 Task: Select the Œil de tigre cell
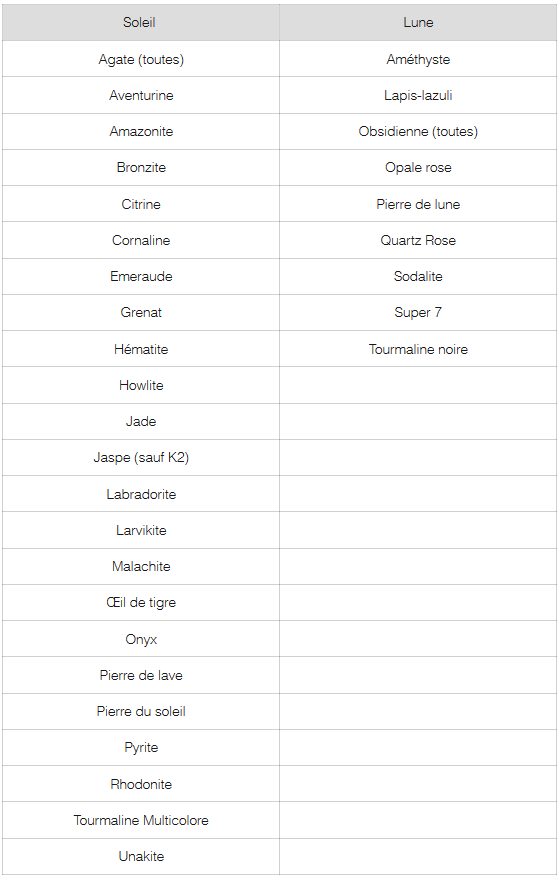140,602
